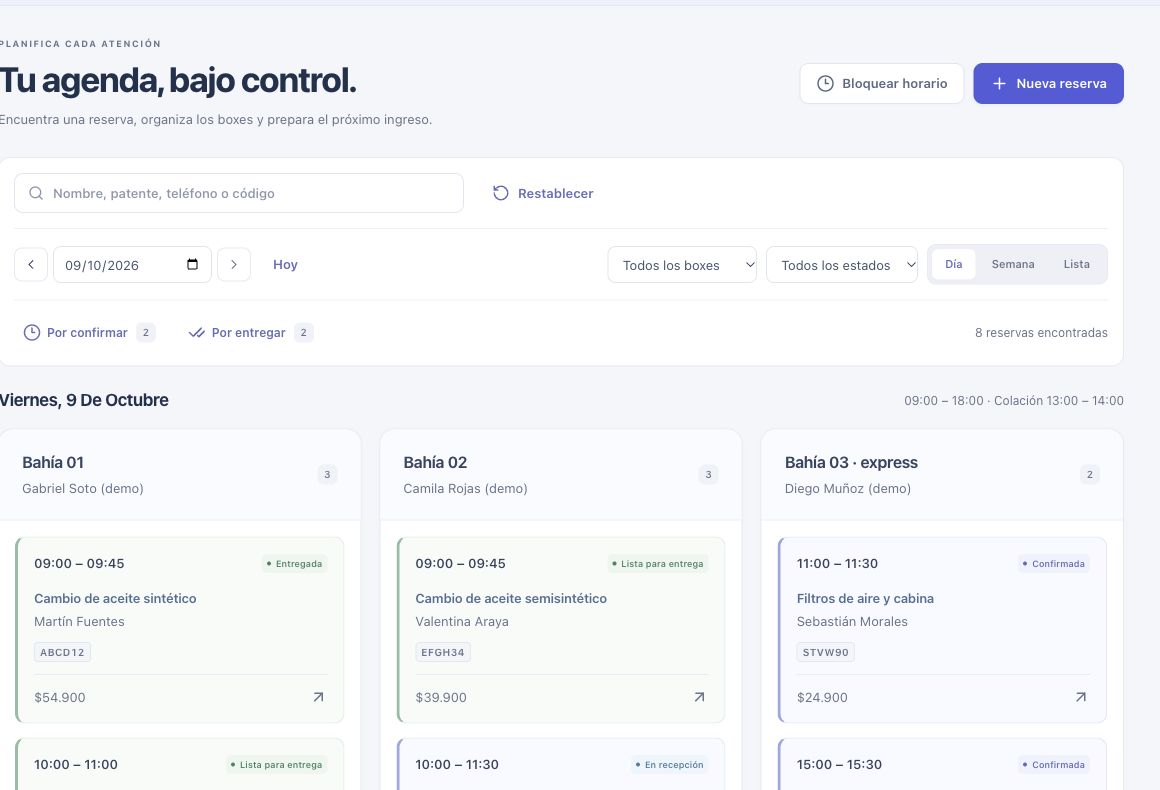Click the Restablecer reset arrow icon
Viewport: 1160px width, 790px height.
click(501, 193)
